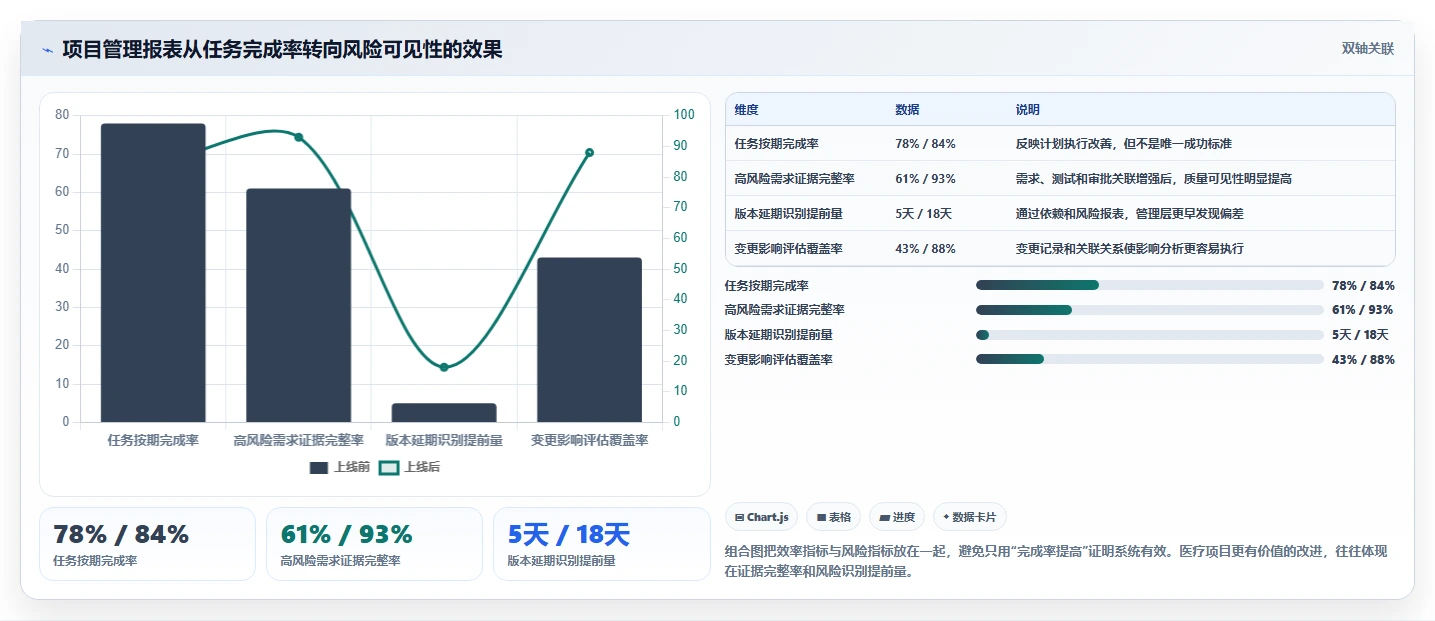1435x621 pixels.
Task: Click table cell 43% / 88%
Action: (925, 249)
